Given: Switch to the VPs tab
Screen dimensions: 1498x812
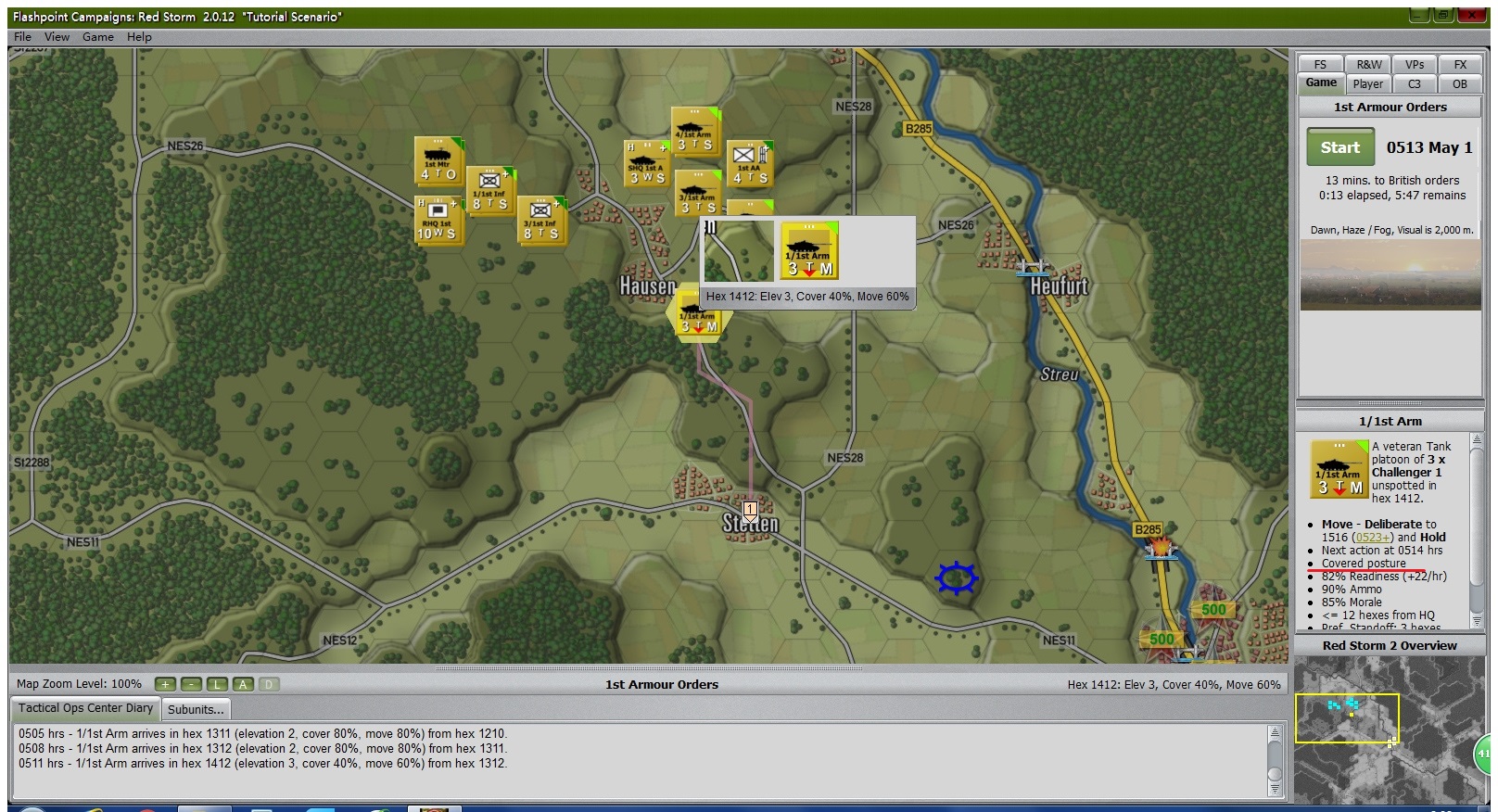Looking at the screenshot, I should (x=1415, y=64).
